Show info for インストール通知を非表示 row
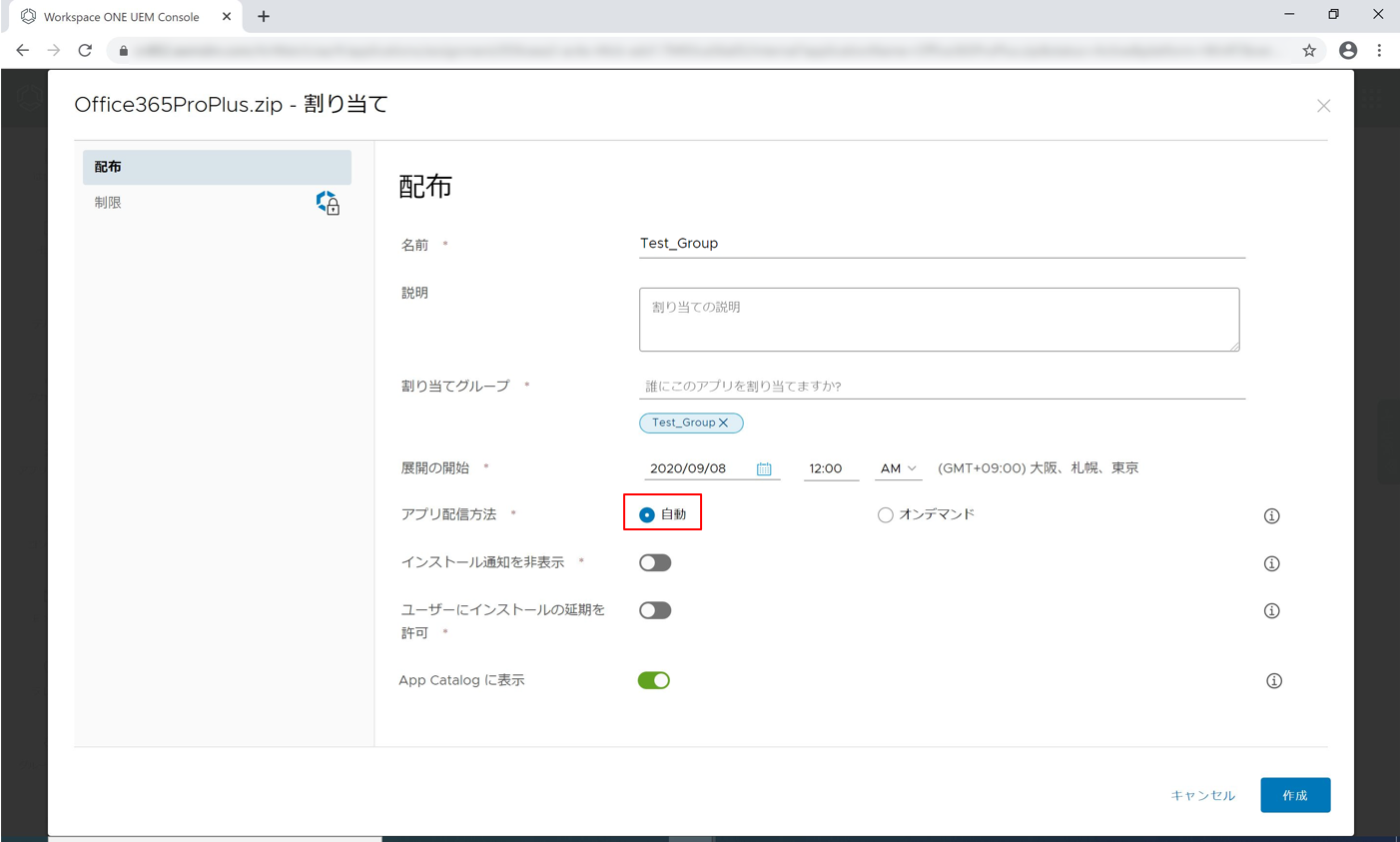 (x=1271, y=563)
